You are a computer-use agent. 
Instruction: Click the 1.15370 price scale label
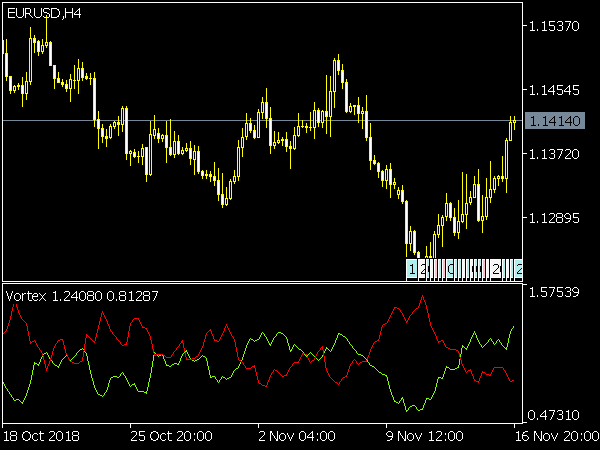coord(554,26)
